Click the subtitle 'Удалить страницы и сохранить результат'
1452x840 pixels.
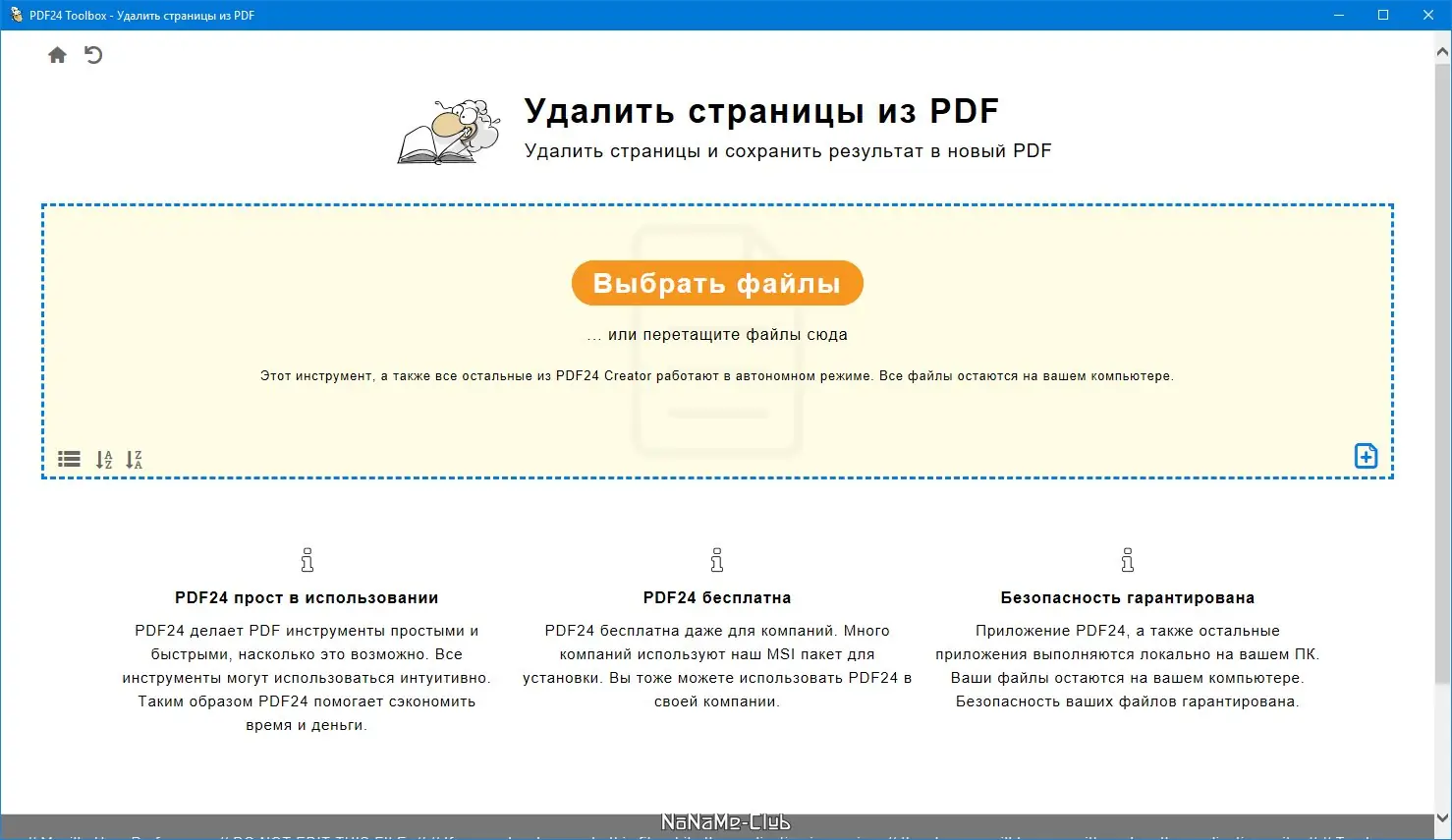pos(788,150)
